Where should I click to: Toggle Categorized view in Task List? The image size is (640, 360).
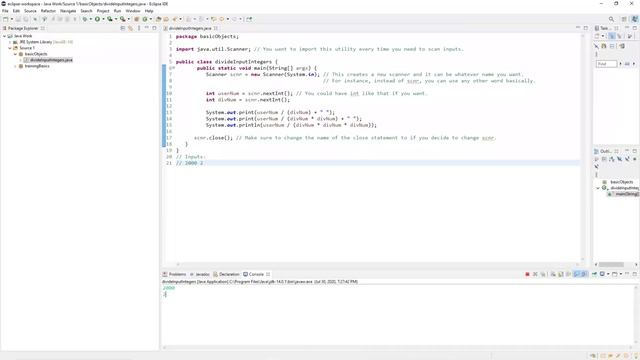(611, 36)
